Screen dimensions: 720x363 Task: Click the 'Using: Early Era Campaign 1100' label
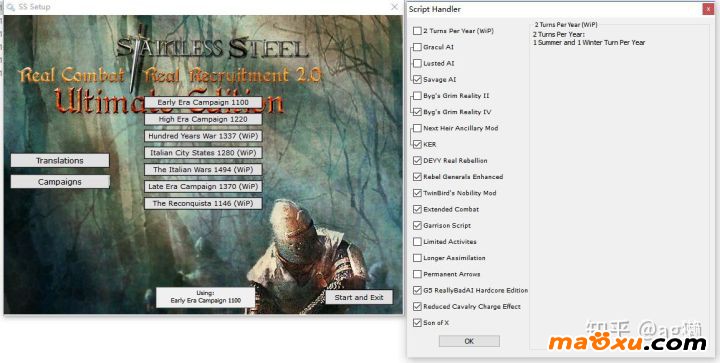(205, 297)
